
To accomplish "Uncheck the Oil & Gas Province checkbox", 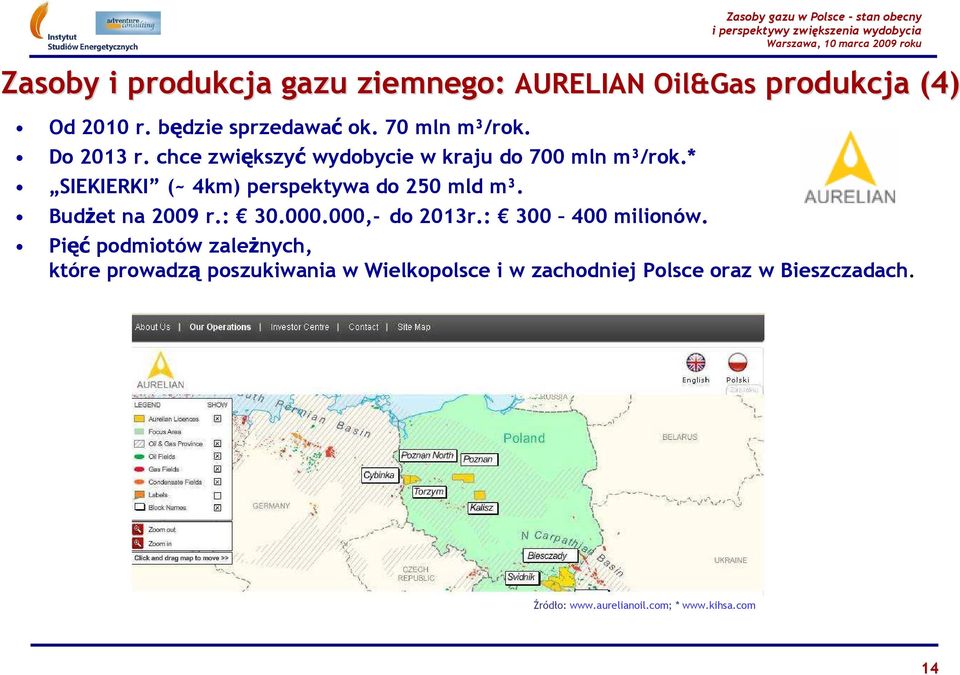I will 217,443.
